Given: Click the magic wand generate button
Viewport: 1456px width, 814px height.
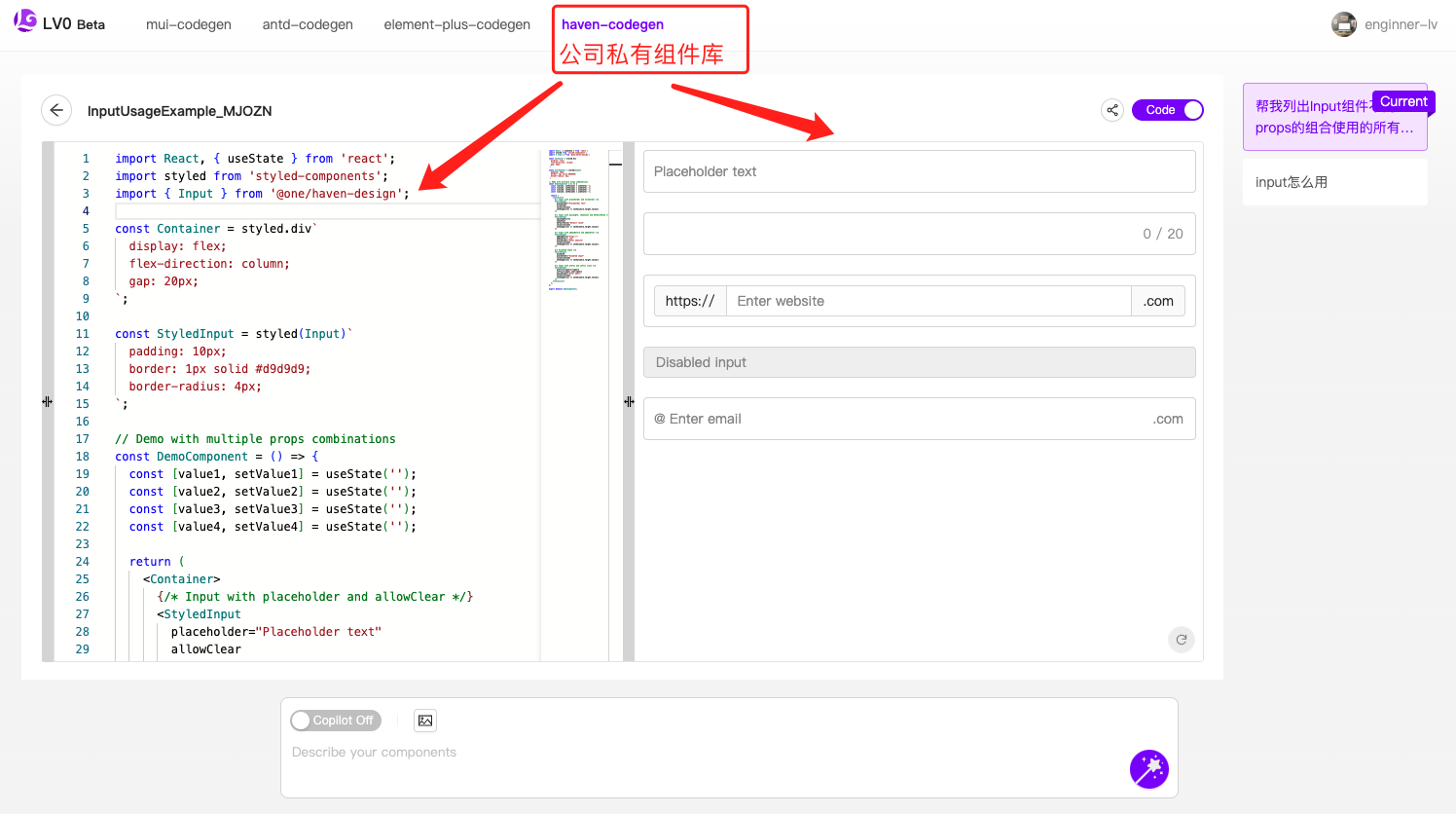Looking at the screenshot, I should [1148, 769].
